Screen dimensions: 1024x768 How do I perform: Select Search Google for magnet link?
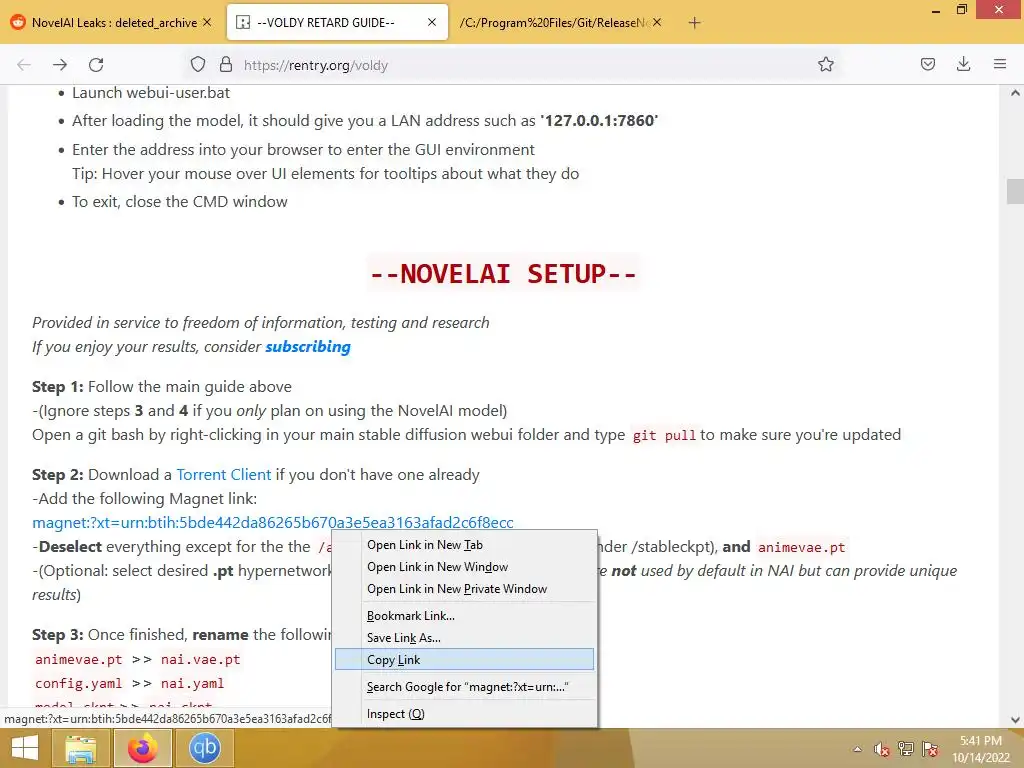coord(464,687)
